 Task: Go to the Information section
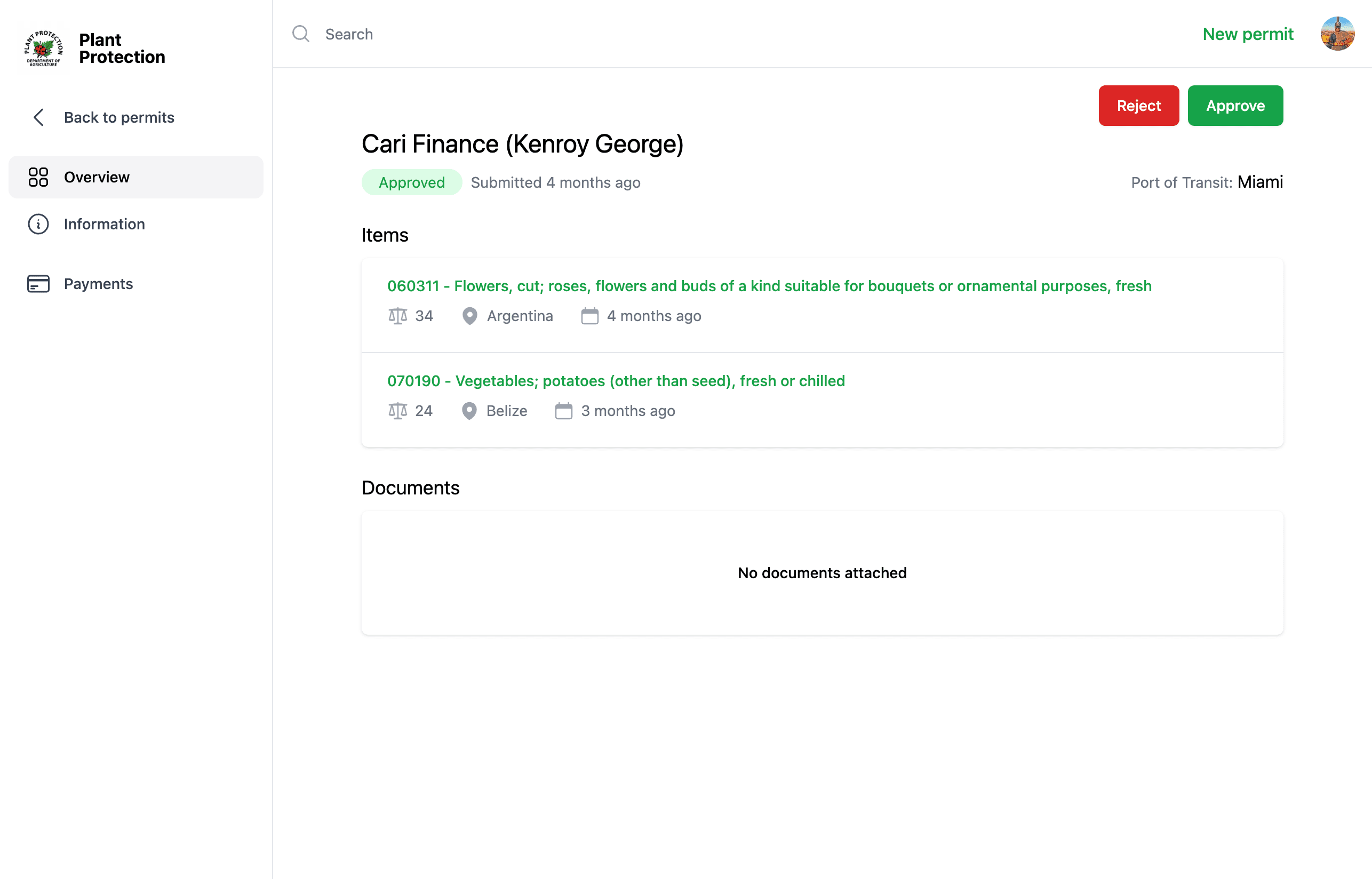[104, 225]
